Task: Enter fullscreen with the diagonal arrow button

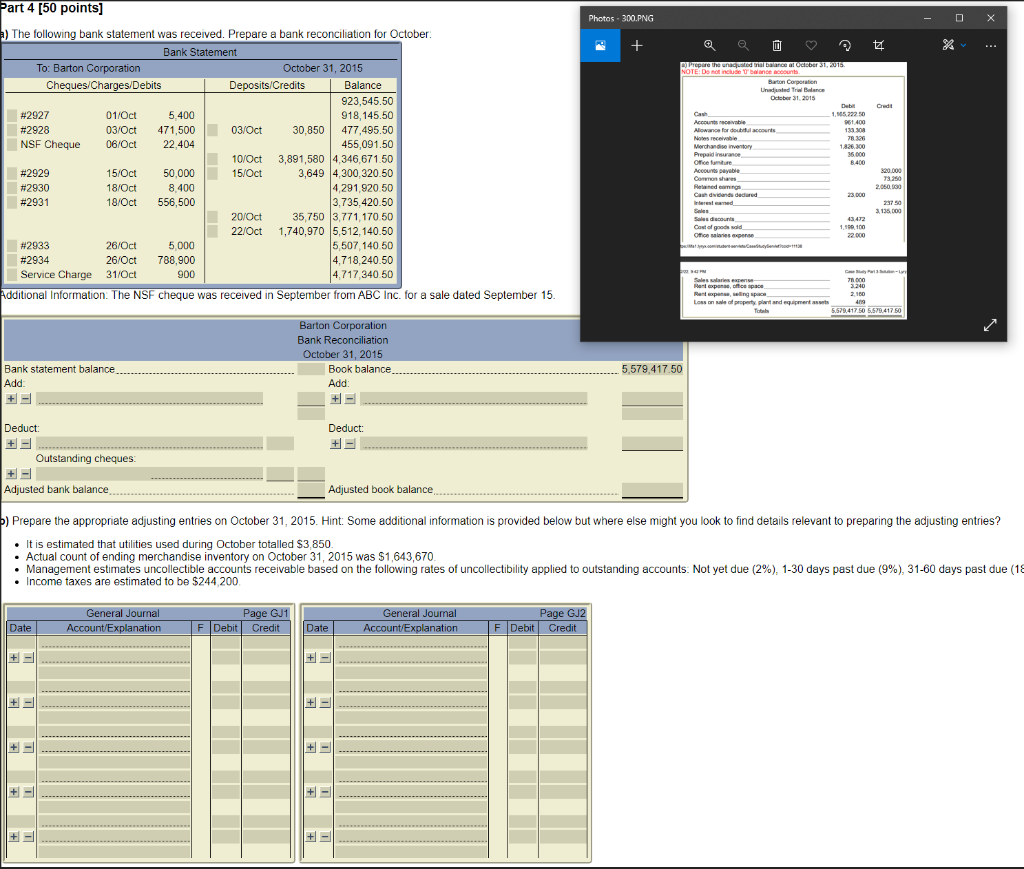Action: point(990,325)
